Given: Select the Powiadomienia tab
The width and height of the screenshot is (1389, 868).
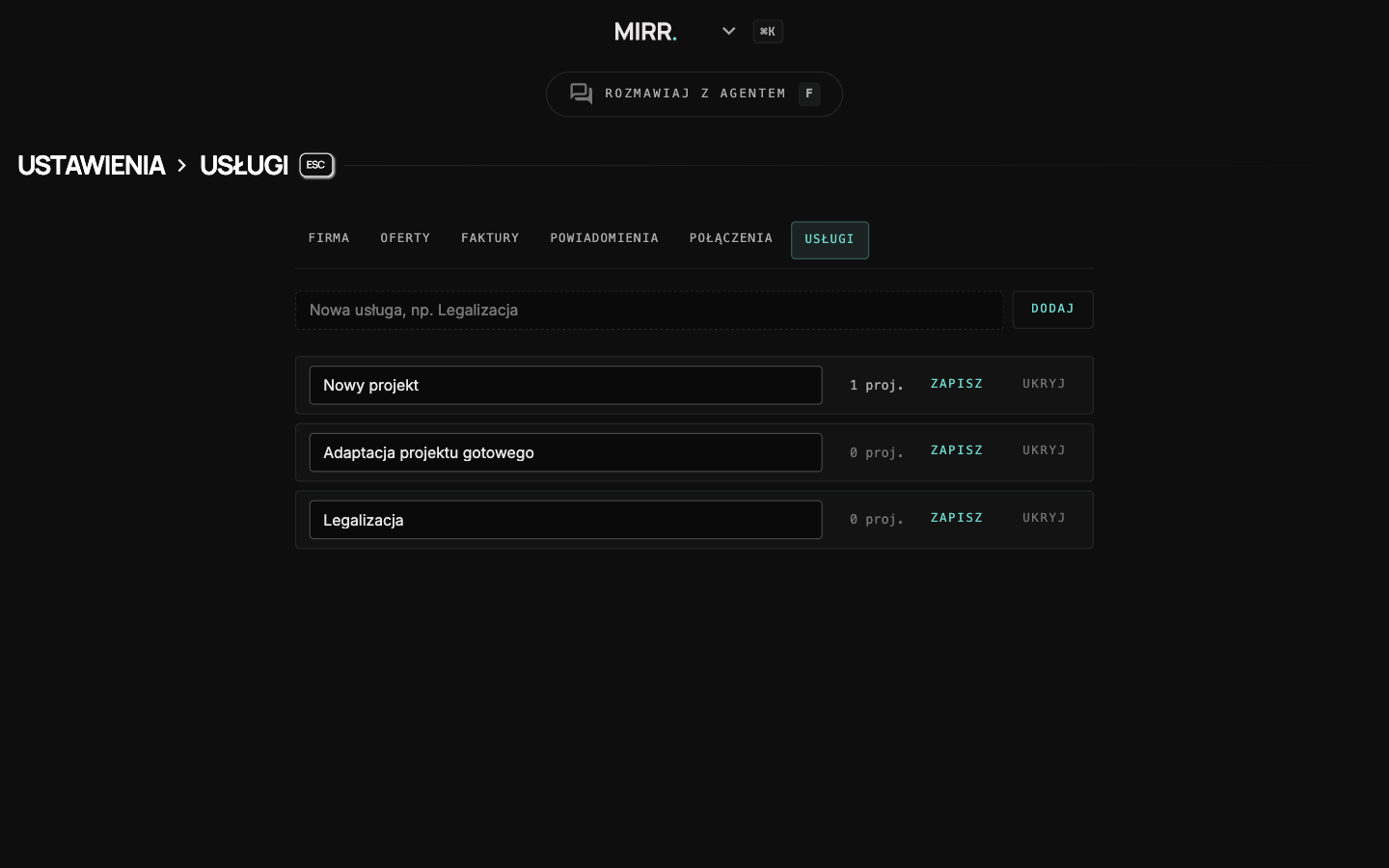Looking at the screenshot, I should pos(605,238).
